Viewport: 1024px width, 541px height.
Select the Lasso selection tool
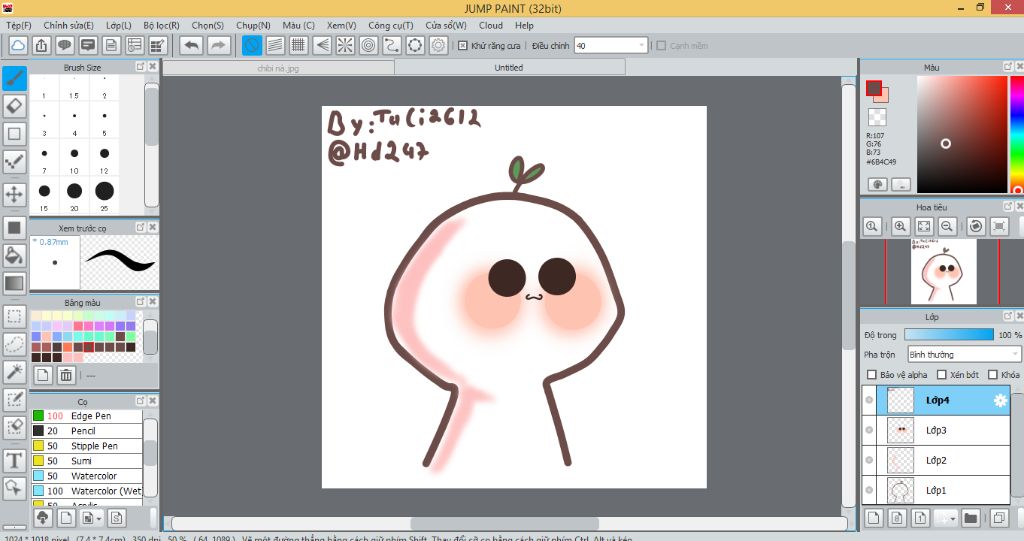click(14, 344)
